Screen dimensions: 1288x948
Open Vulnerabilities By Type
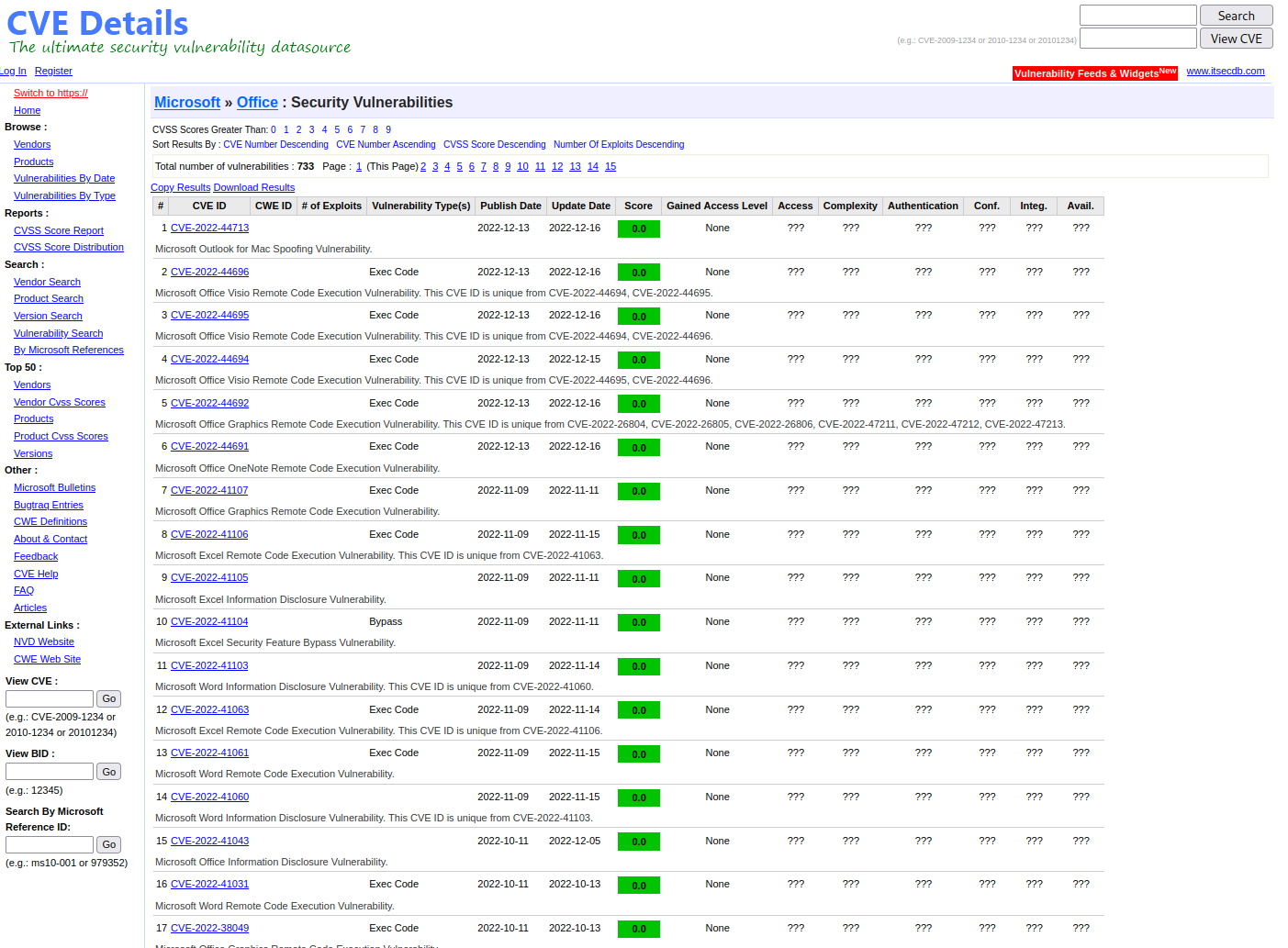click(x=64, y=195)
